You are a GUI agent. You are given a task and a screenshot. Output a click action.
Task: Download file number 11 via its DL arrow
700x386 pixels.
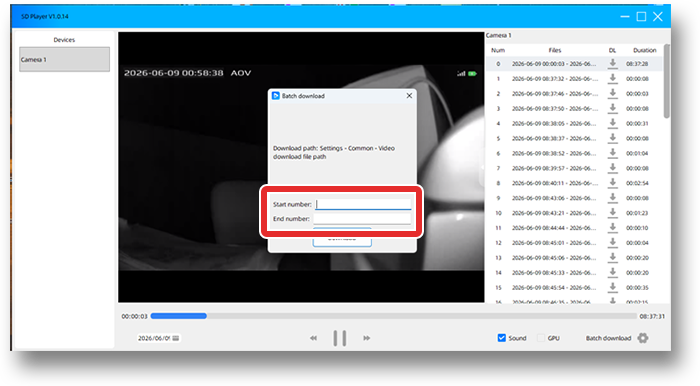click(612, 228)
